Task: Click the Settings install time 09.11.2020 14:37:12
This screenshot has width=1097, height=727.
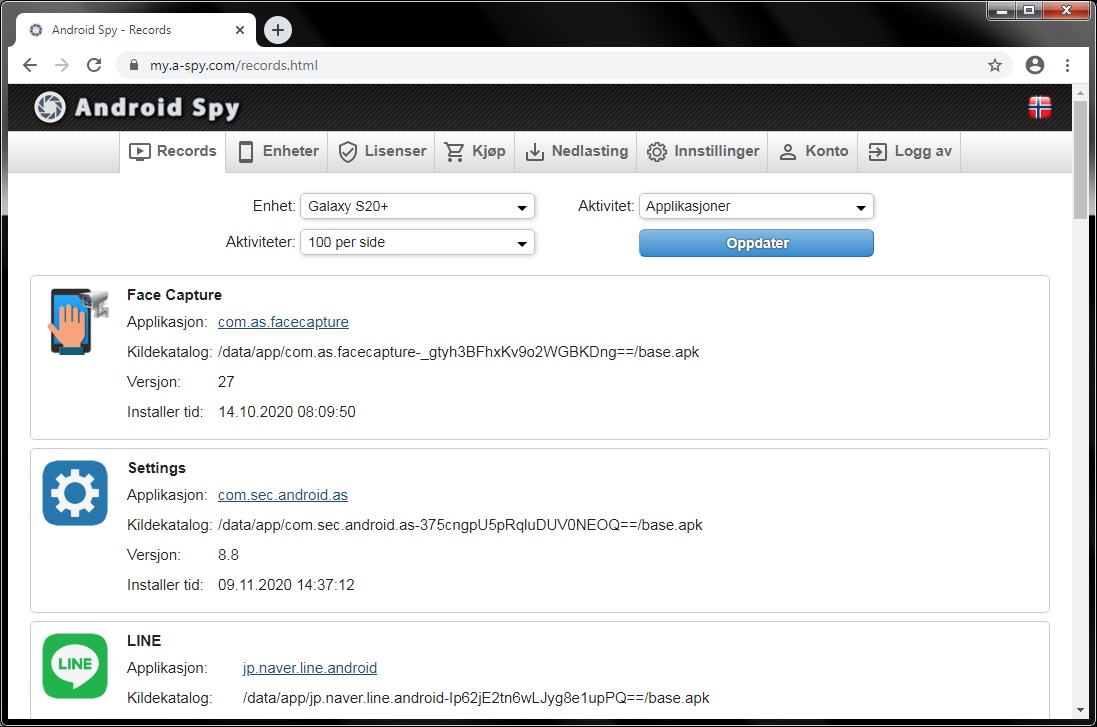Action: (x=286, y=584)
